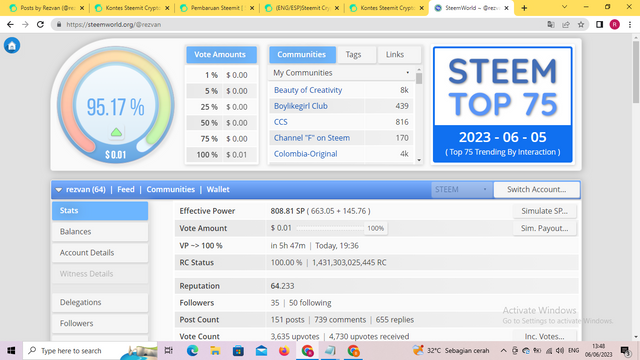Screen dimensions: 640x360
Task: Switch to the Communities tab
Action: pos(302,55)
